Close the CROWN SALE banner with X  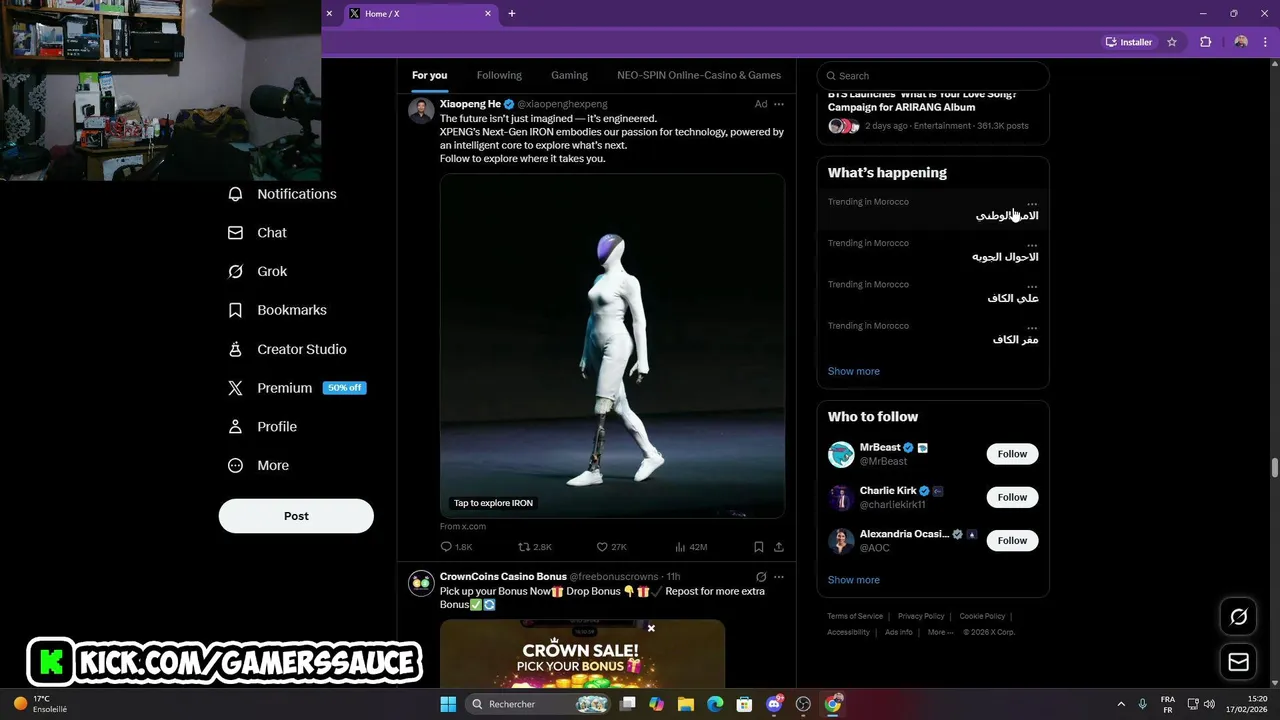pyautogui.click(x=651, y=629)
